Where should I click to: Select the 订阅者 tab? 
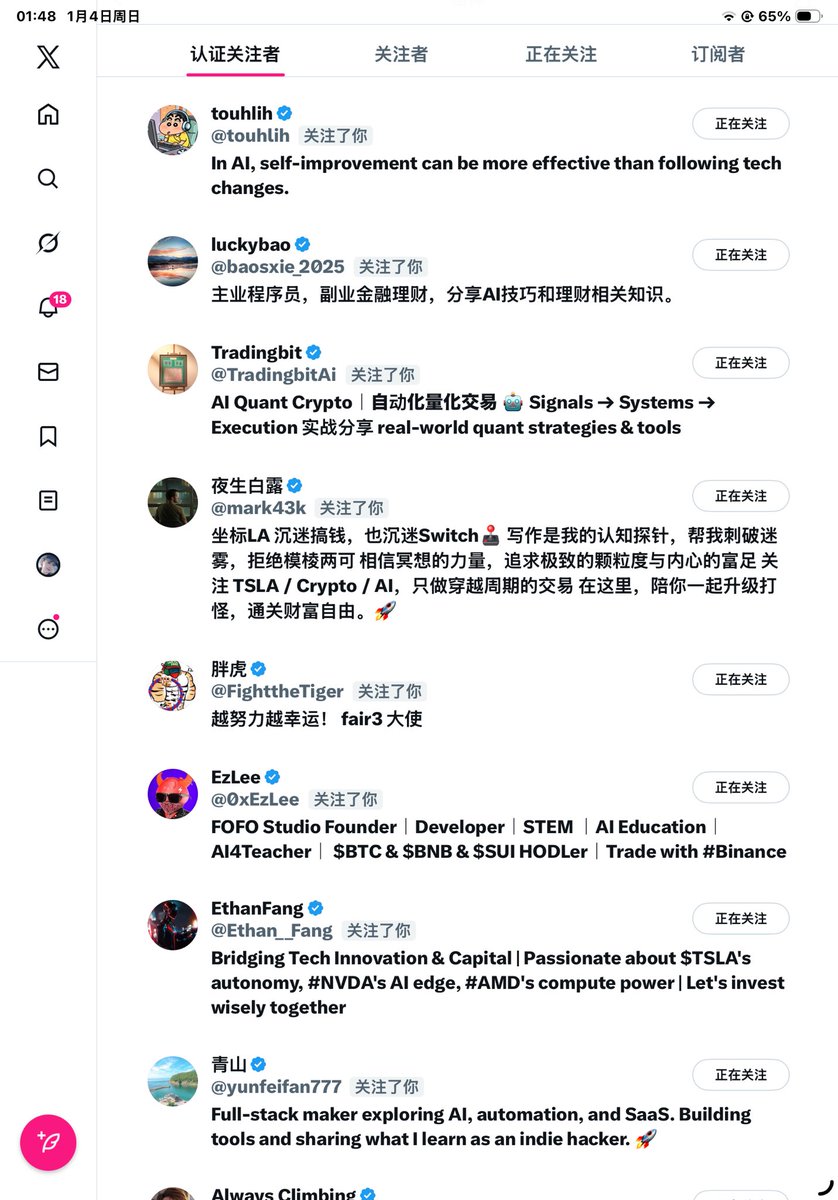[718, 54]
